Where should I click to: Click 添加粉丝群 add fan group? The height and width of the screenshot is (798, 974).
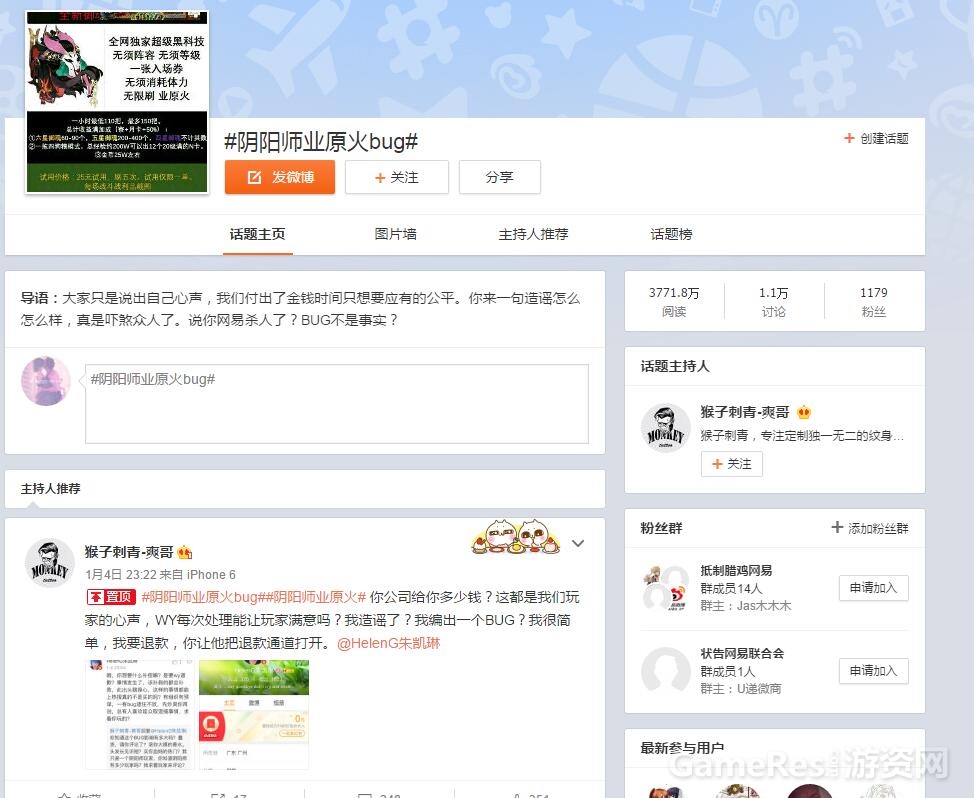tap(870, 528)
